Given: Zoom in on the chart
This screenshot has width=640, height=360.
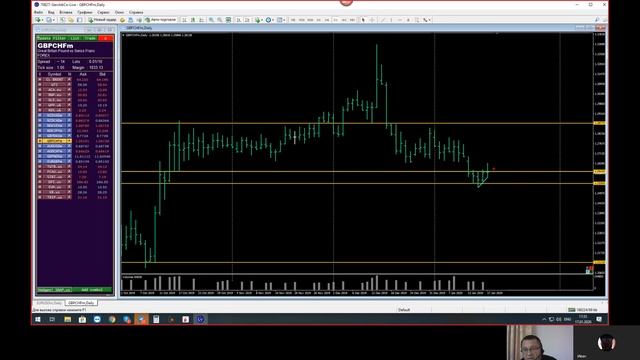Looking at the screenshot, I should 211,20.
